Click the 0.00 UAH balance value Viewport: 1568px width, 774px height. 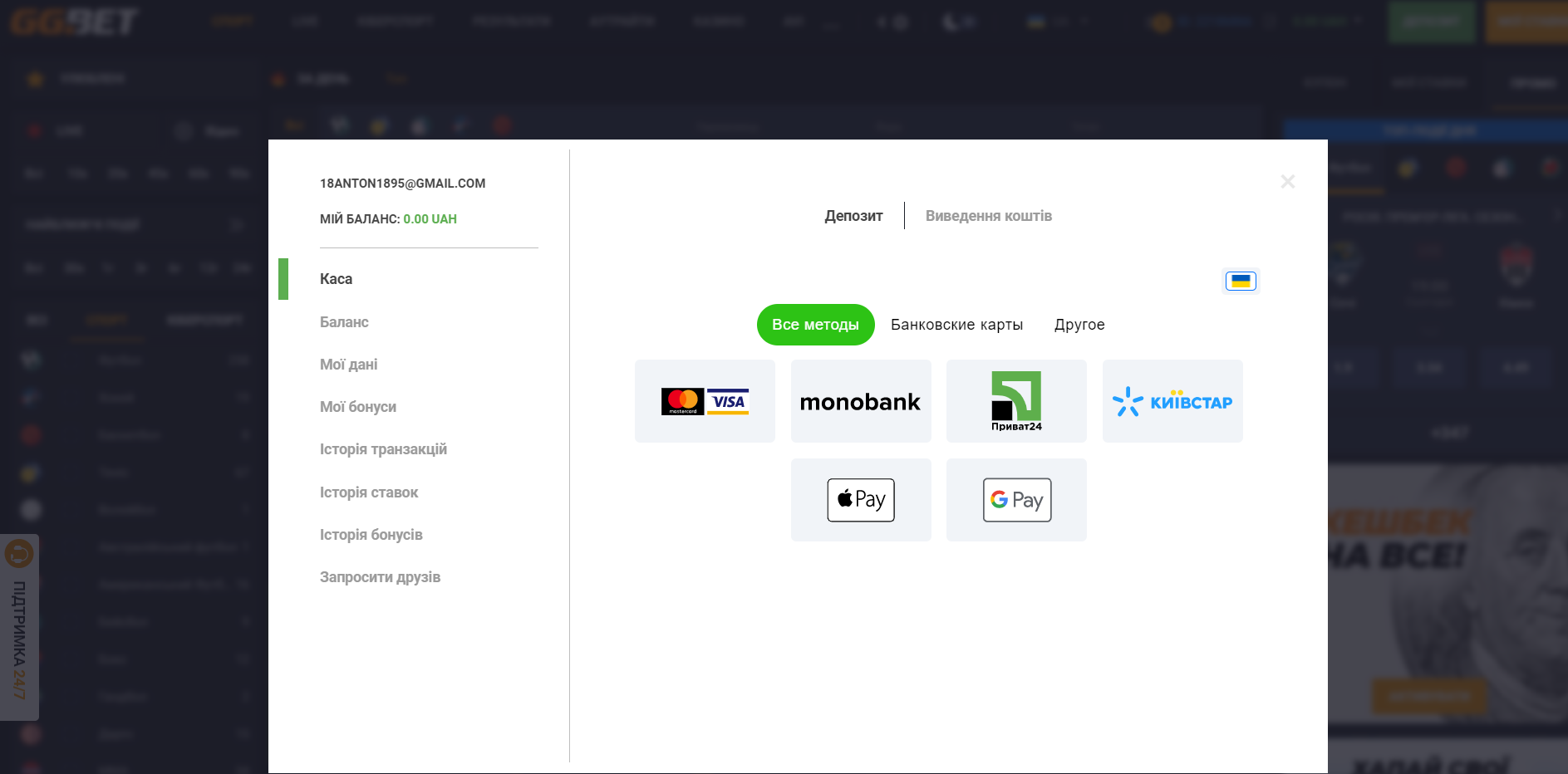click(430, 219)
